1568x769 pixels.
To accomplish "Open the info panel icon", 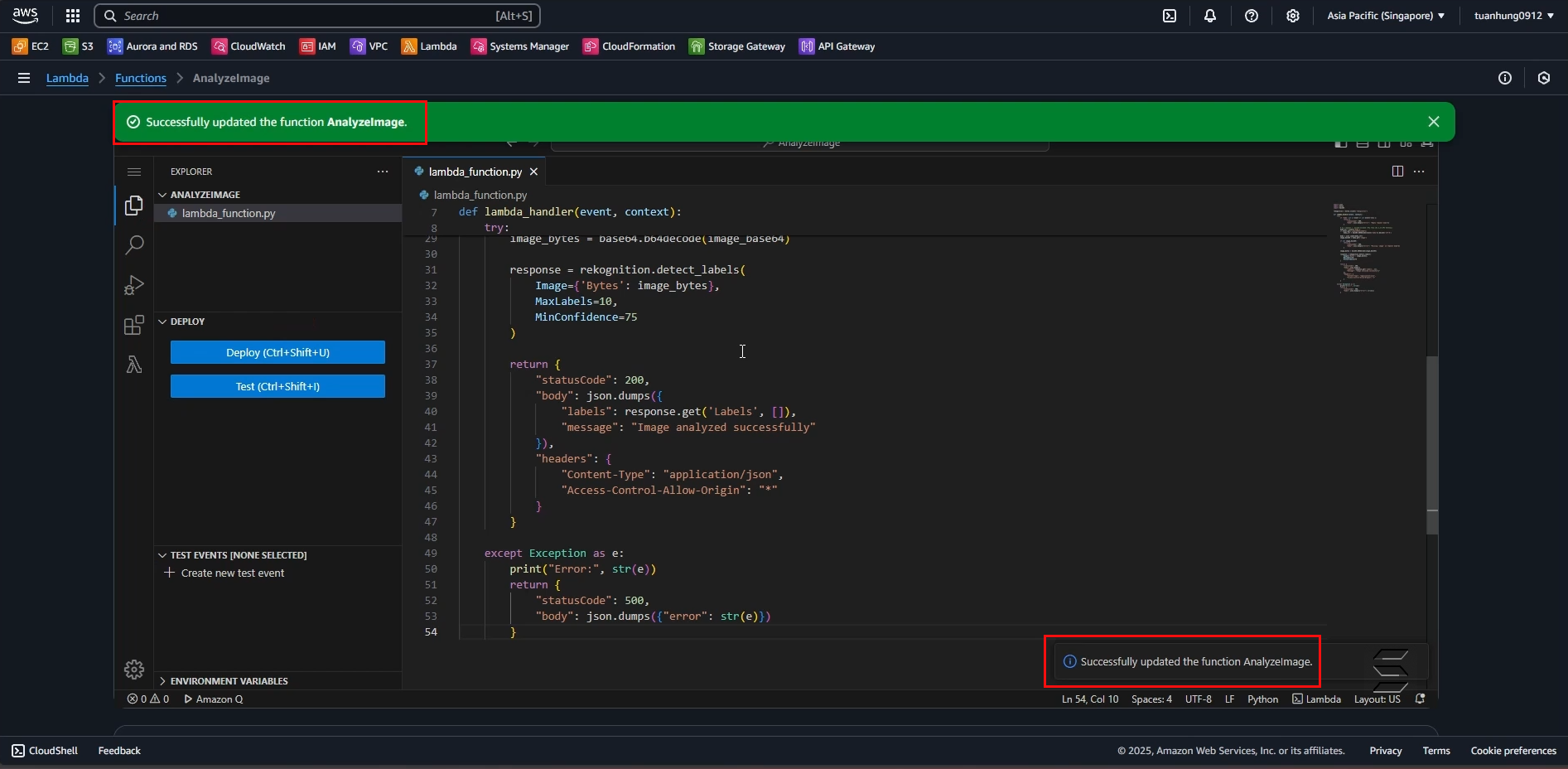I will coord(1505,78).
